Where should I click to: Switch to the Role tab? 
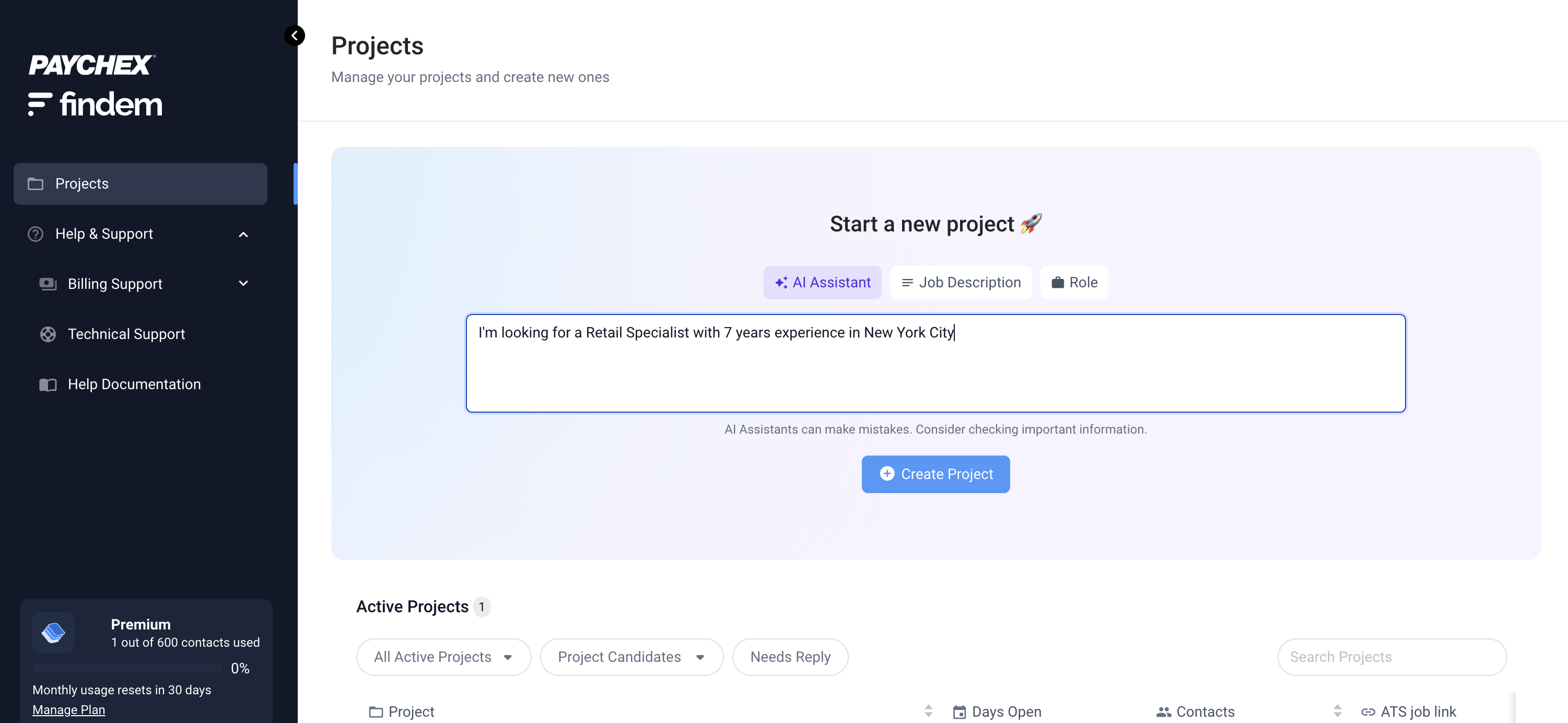(1074, 283)
